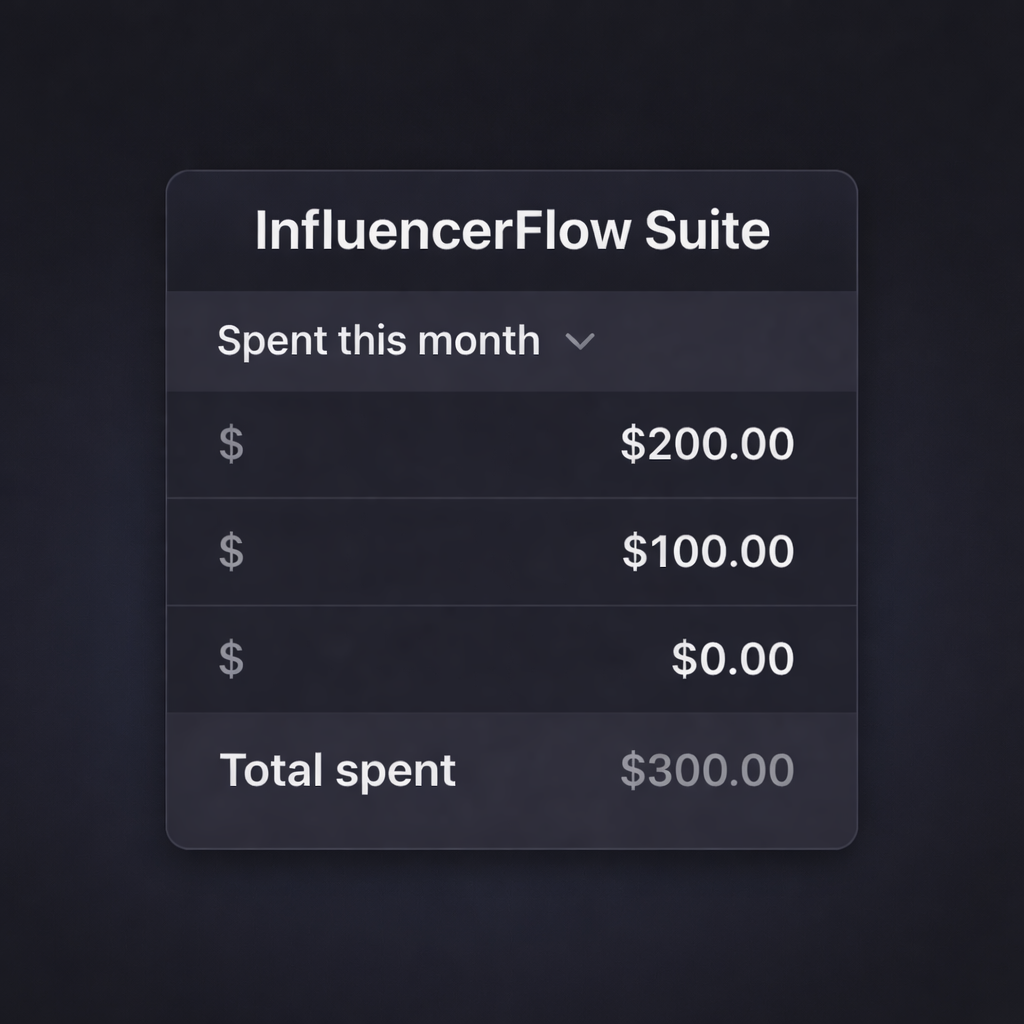Click the Total spent label

(337, 769)
